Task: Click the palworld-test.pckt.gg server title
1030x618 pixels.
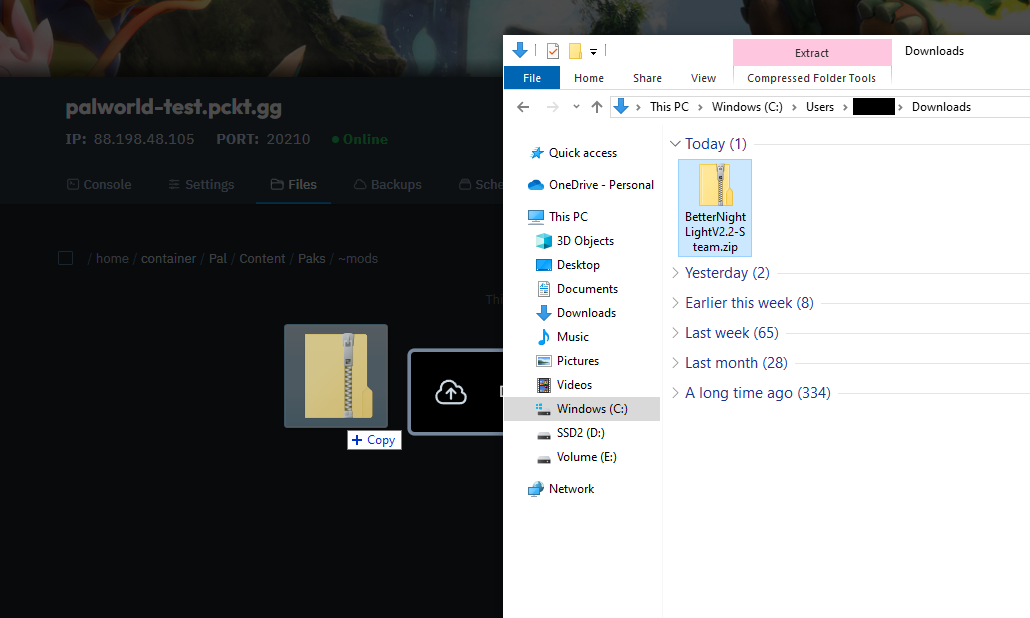Action: coord(173,107)
